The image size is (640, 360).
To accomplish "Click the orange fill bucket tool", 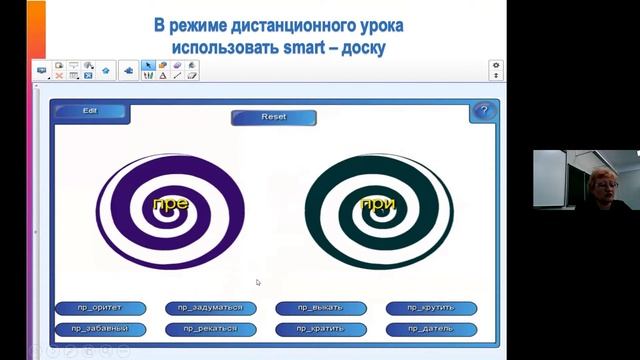I will [163, 65].
